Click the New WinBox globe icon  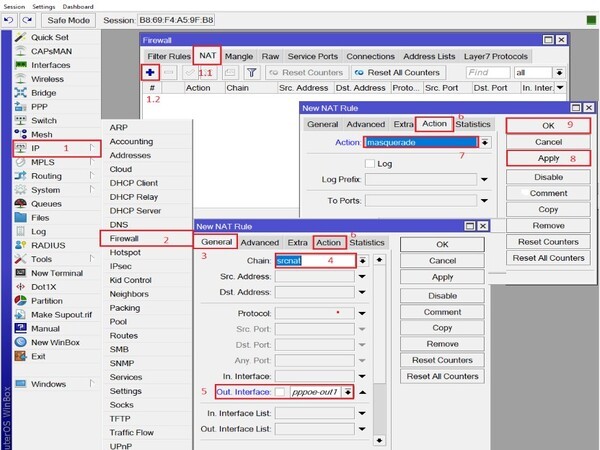[20, 342]
